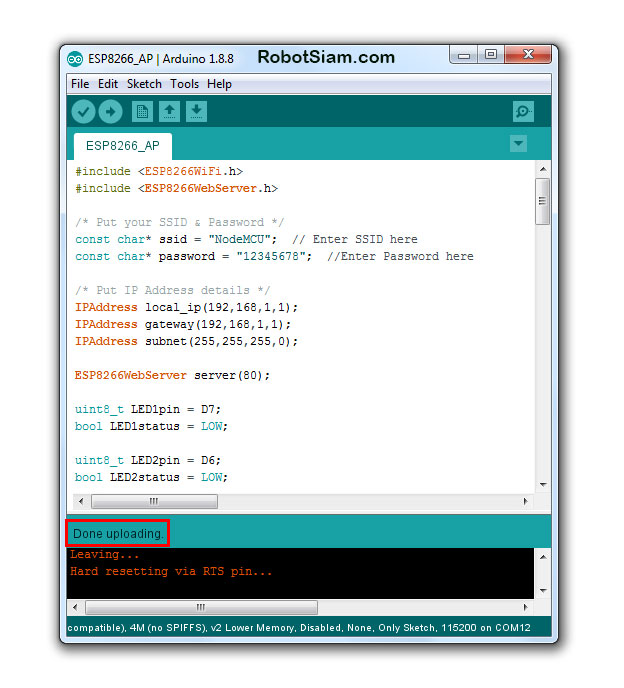The width and height of the screenshot is (624, 688).
Task: Click the console horizontal scrollbar thumb
Action: click(201, 607)
